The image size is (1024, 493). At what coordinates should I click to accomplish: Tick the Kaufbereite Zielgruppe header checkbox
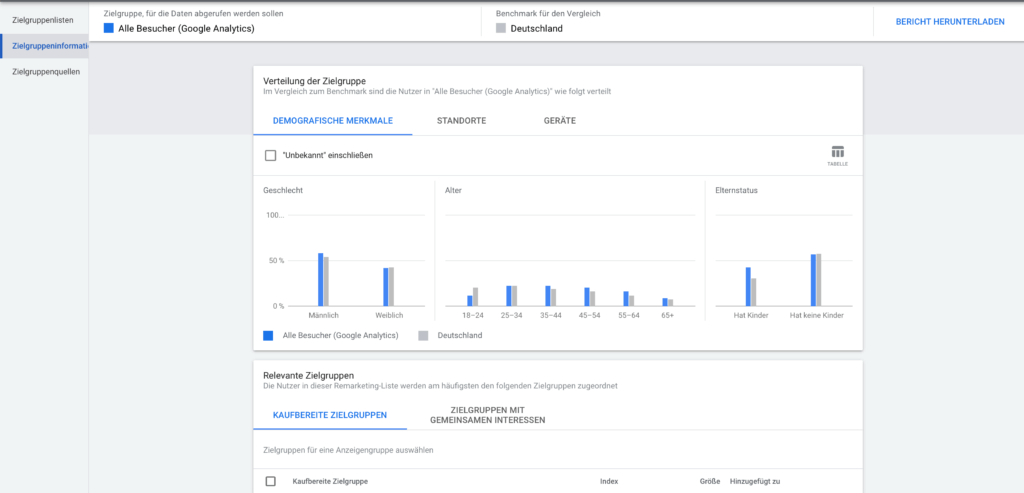pos(270,481)
